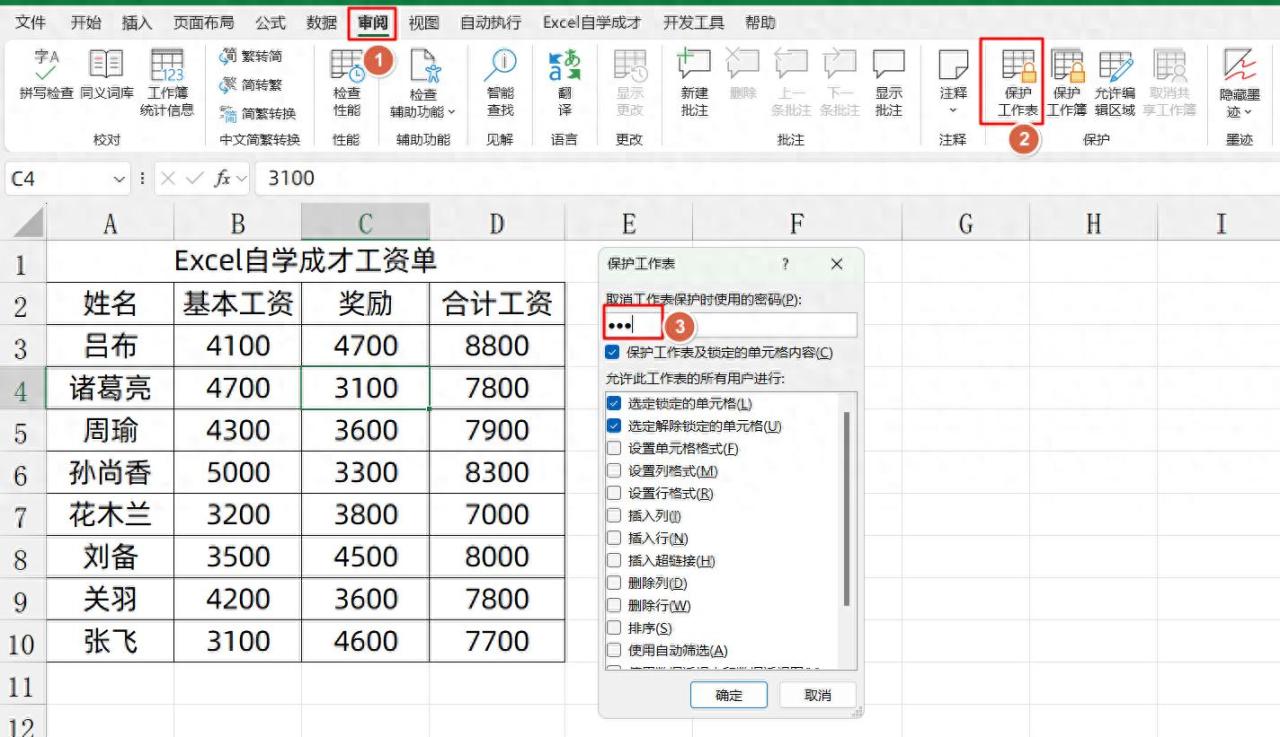Expand fx function dropdown arrow

pos(241,178)
